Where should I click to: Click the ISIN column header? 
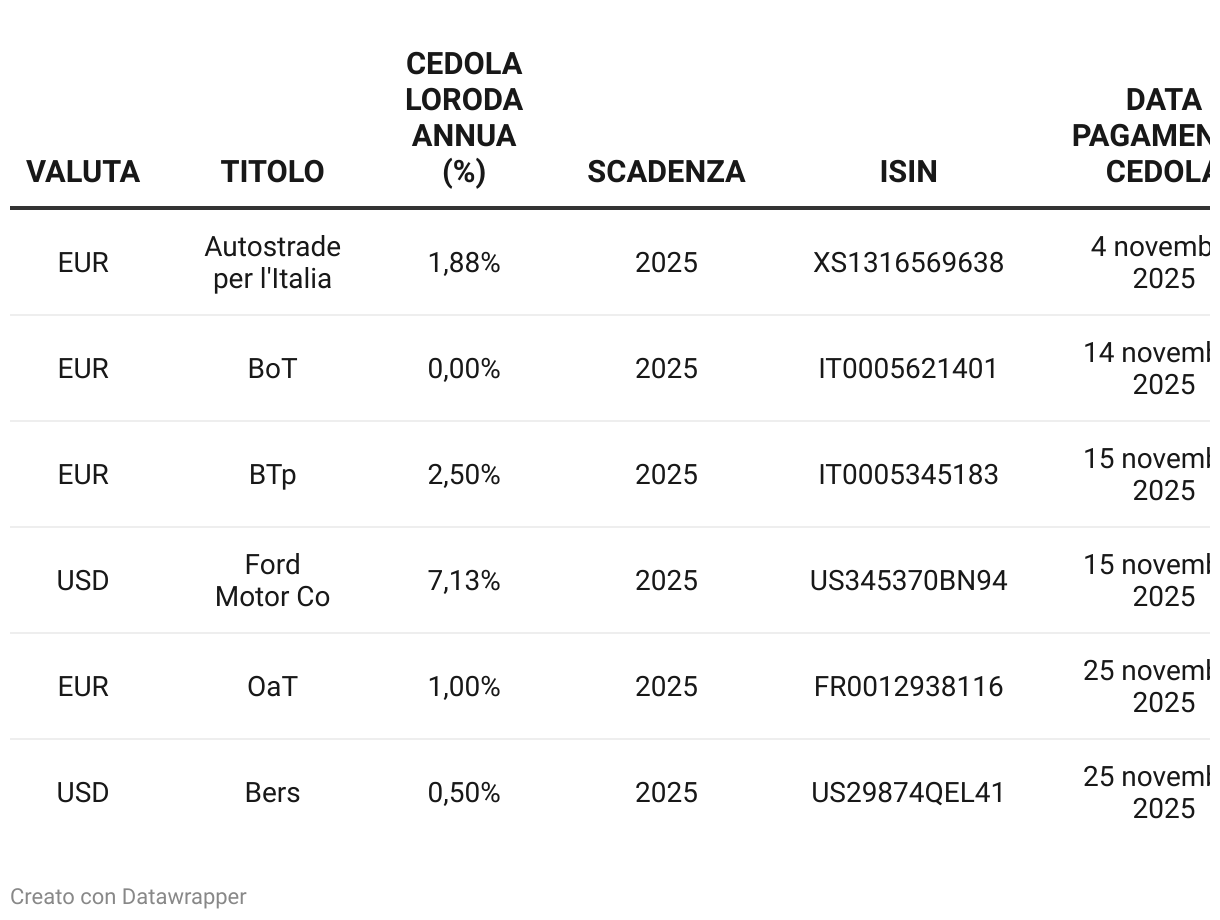pyautogui.click(x=908, y=172)
